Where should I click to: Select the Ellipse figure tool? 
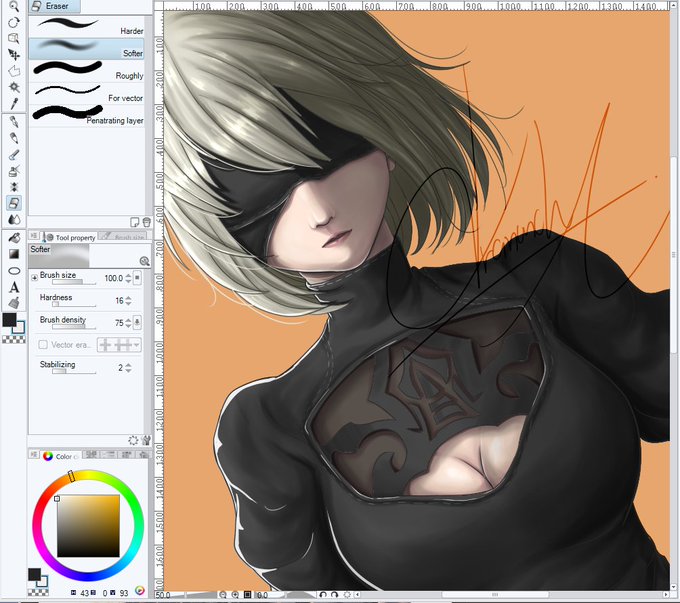pyautogui.click(x=14, y=271)
